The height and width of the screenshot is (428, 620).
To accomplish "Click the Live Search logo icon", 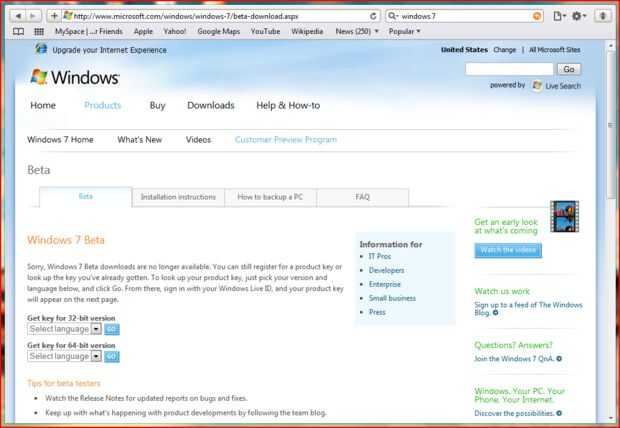I will pos(537,85).
